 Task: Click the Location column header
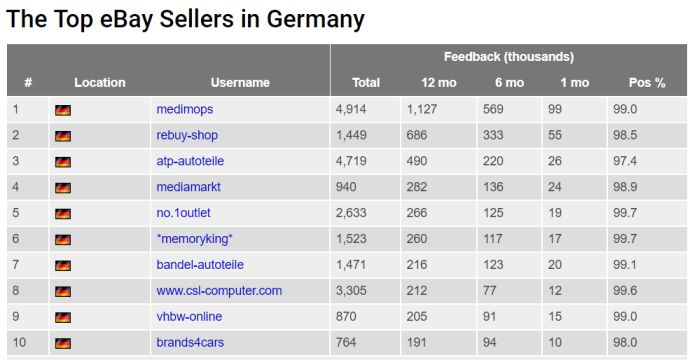pyautogui.click(x=100, y=82)
